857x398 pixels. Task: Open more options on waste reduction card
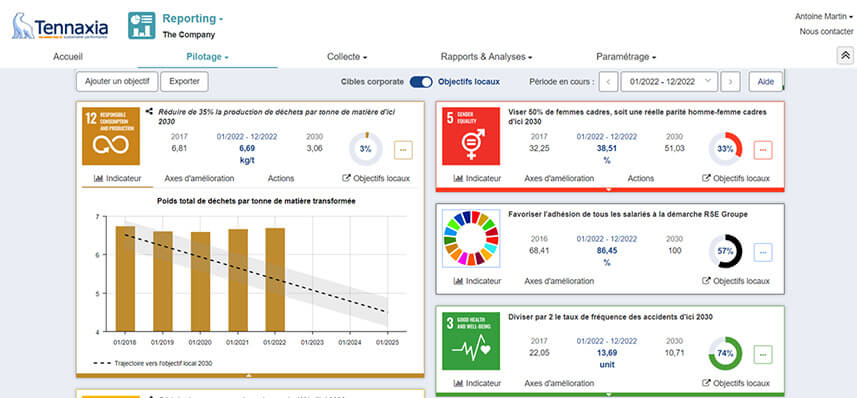click(403, 150)
